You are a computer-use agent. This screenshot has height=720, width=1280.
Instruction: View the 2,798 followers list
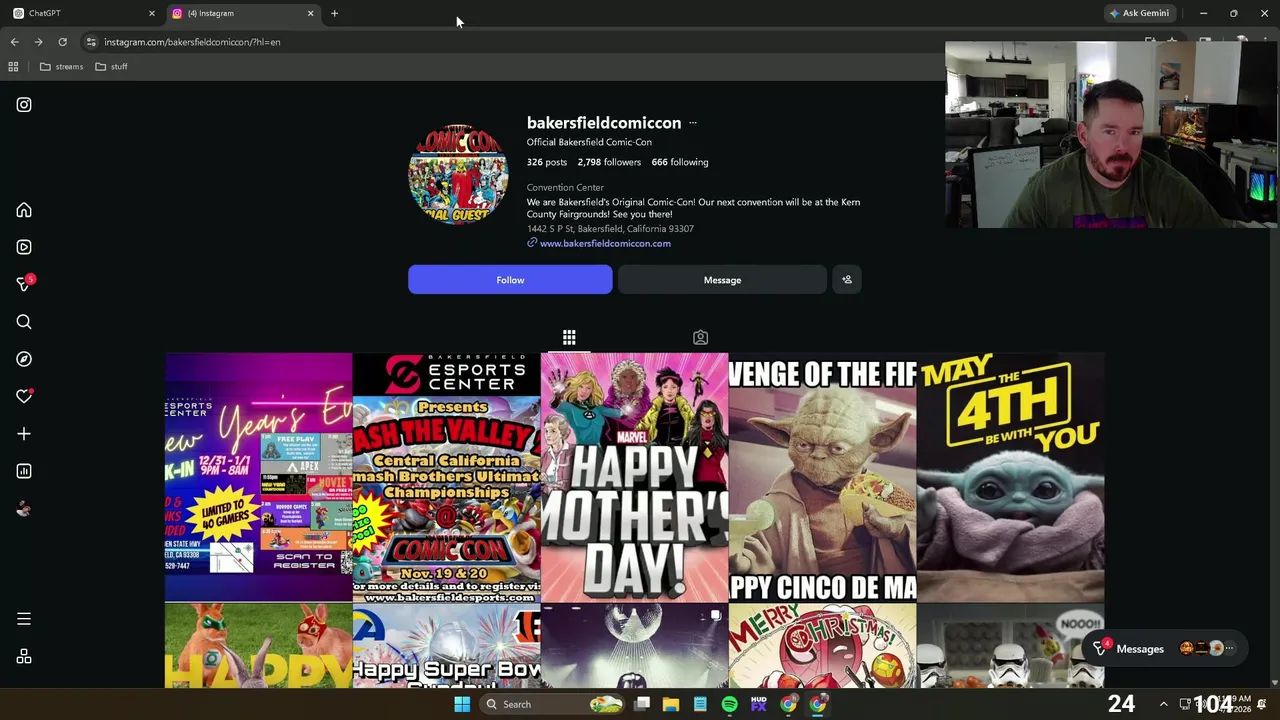(x=609, y=162)
